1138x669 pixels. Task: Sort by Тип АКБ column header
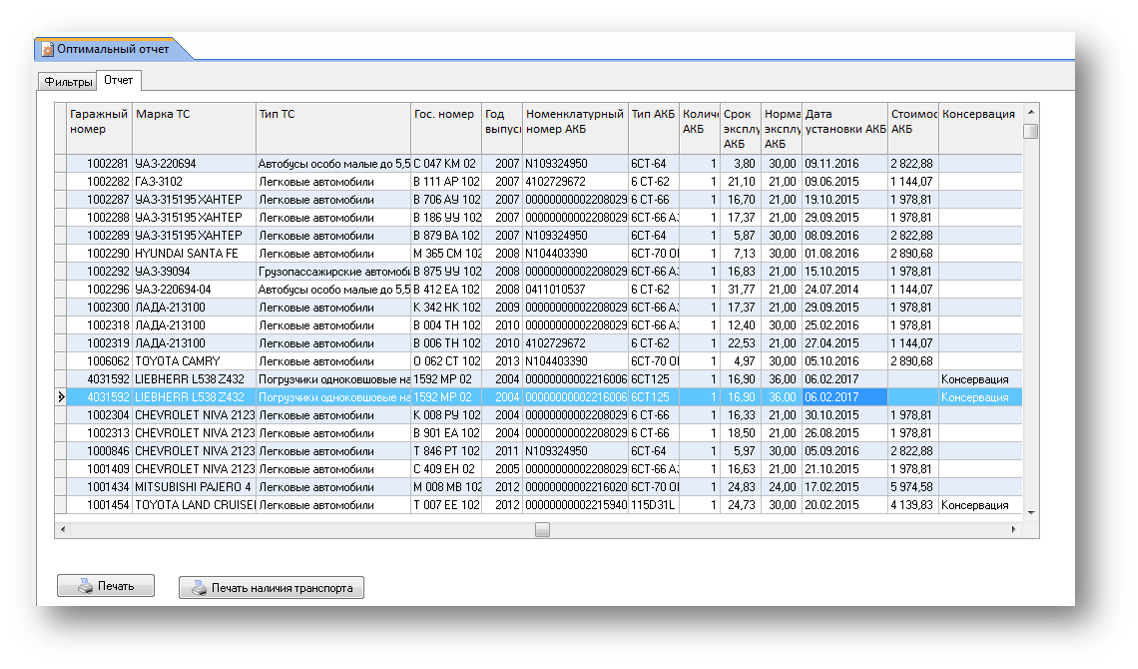[x=654, y=128]
